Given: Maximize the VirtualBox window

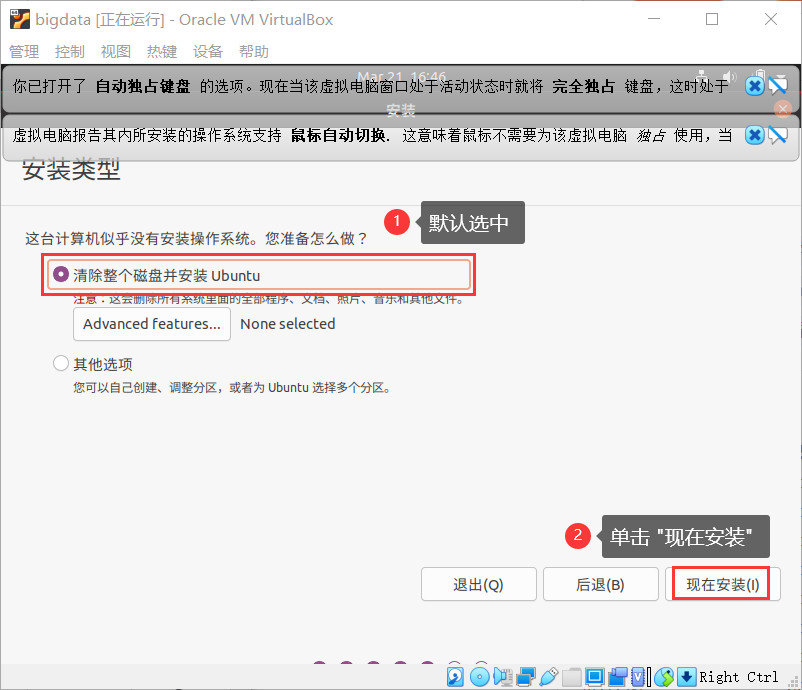Looking at the screenshot, I should (711, 19).
